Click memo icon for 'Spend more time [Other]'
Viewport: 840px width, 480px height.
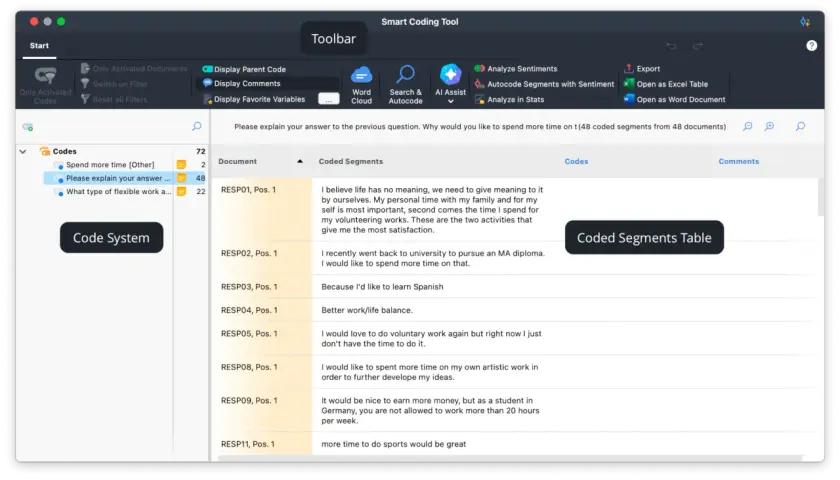182,165
